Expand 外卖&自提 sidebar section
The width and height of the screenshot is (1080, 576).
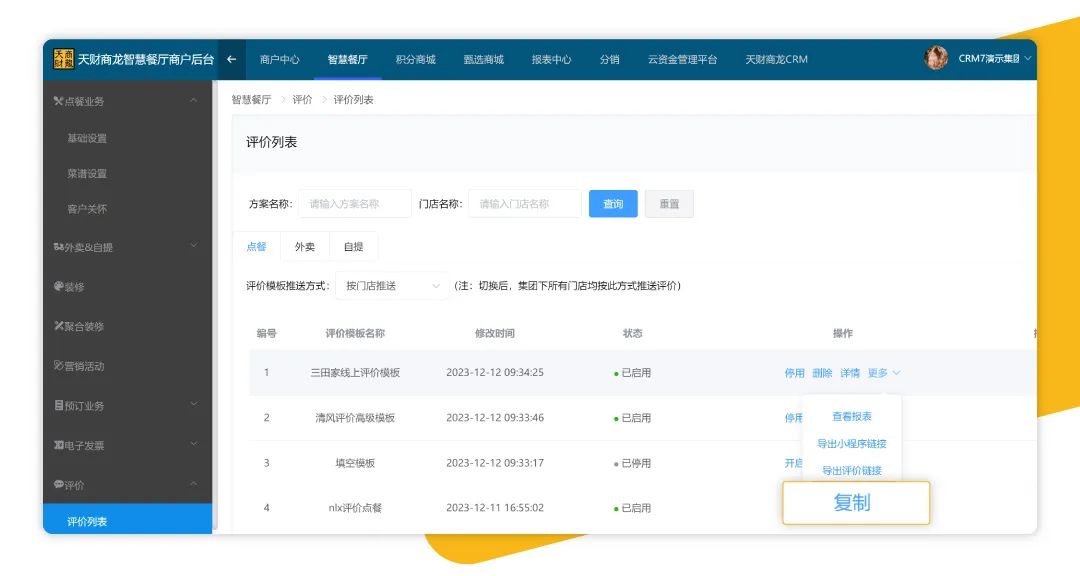pos(127,247)
